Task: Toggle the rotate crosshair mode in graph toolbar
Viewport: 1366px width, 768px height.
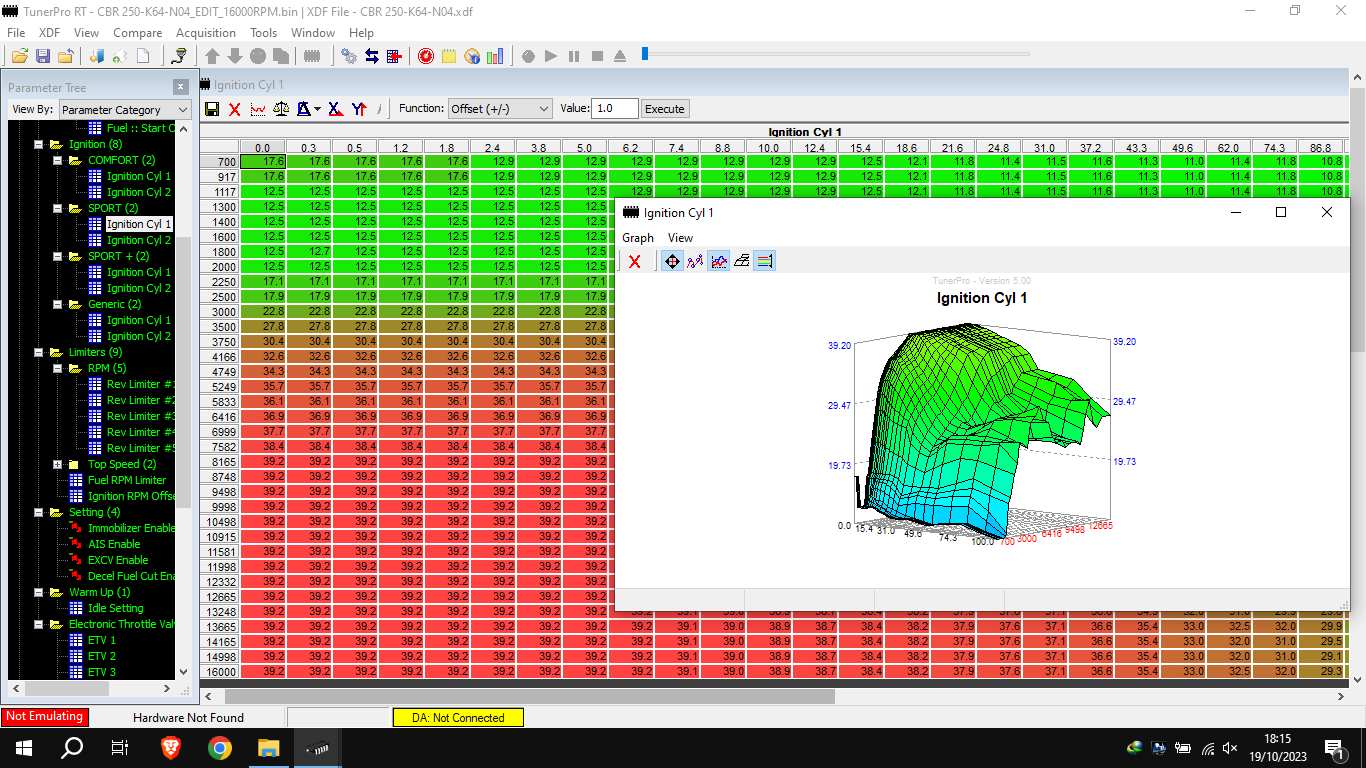Action: [672, 261]
